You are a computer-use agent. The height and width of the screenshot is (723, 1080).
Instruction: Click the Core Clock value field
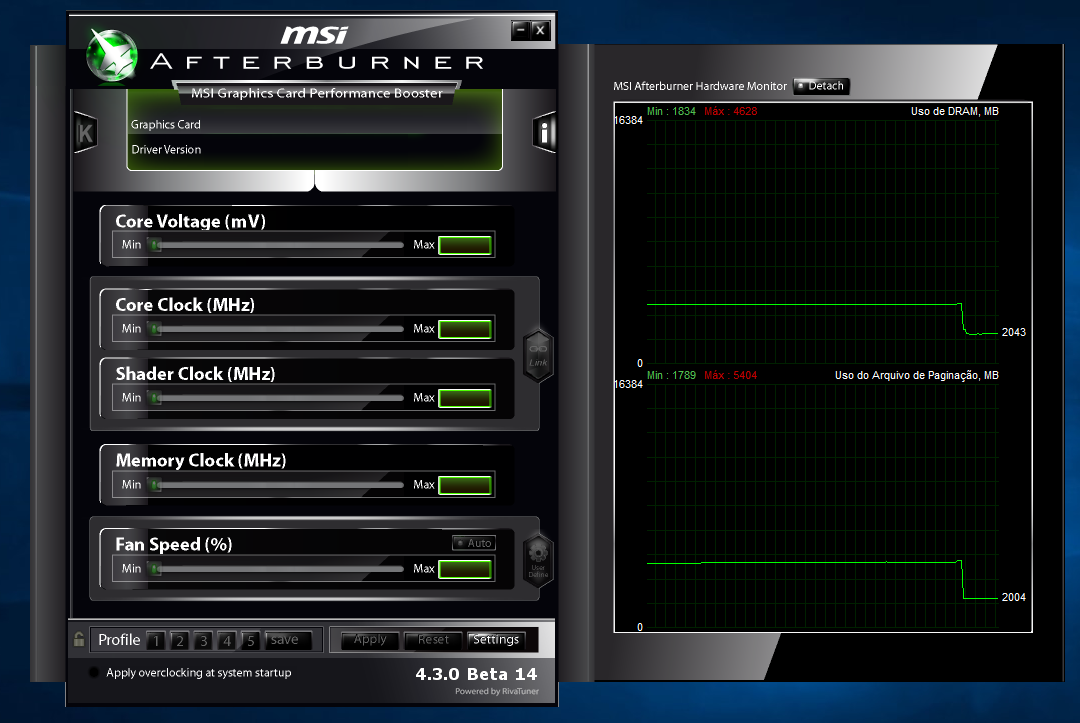(x=465, y=329)
